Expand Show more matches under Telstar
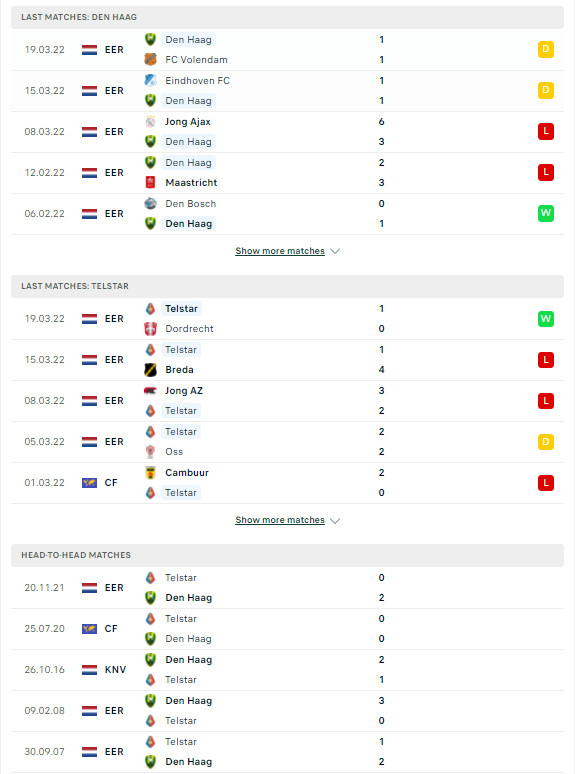The height and width of the screenshot is (774, 575). tap(280, 520)
